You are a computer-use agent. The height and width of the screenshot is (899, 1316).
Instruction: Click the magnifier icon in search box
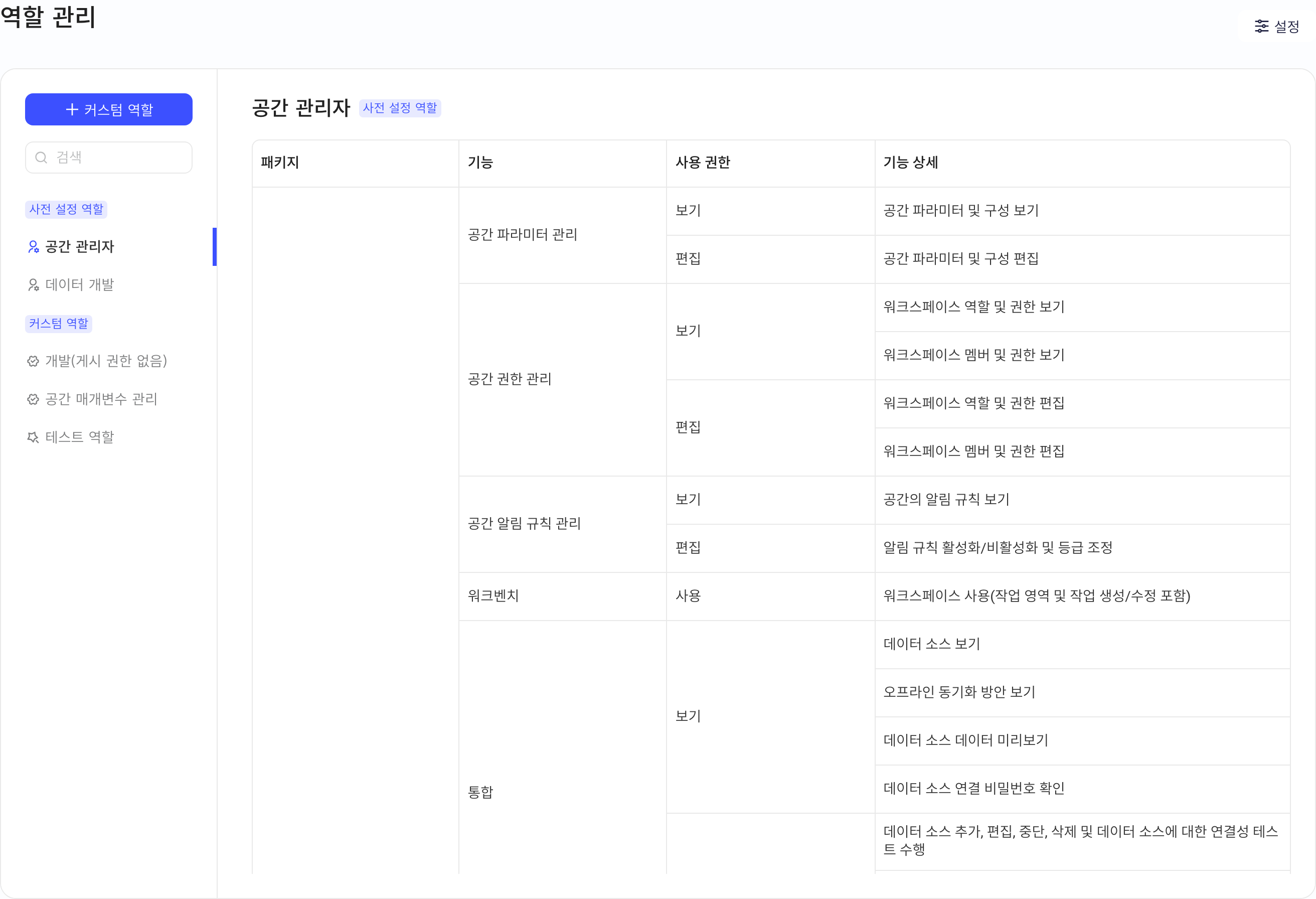pyautogui.click(x=41, y=158)
